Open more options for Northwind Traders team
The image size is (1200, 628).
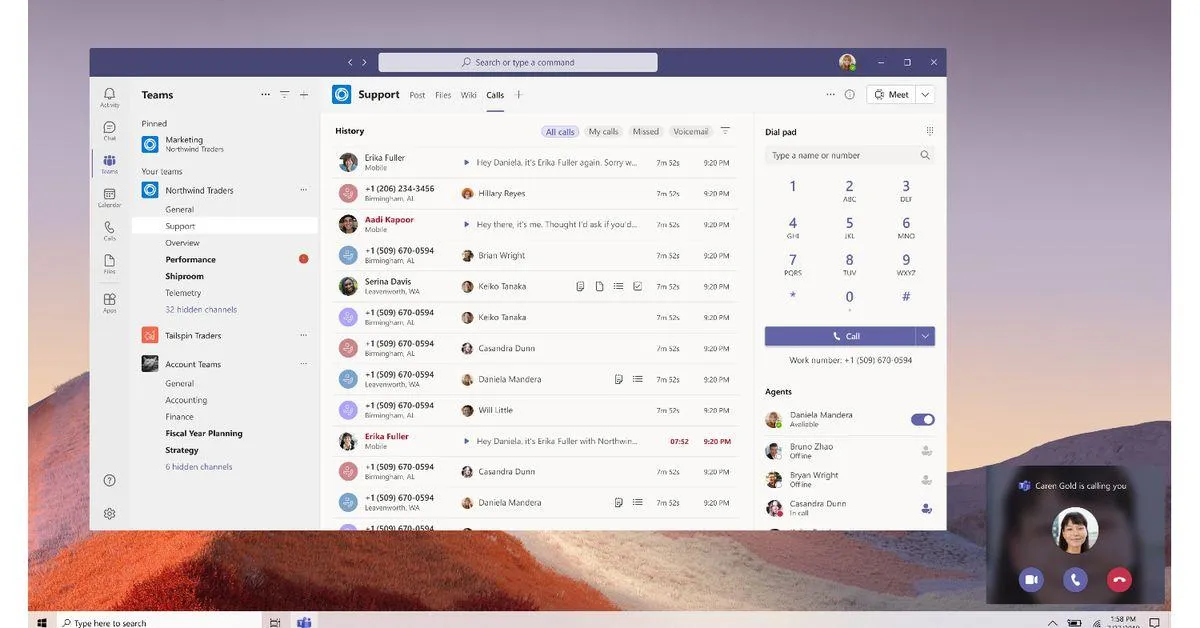304,190
